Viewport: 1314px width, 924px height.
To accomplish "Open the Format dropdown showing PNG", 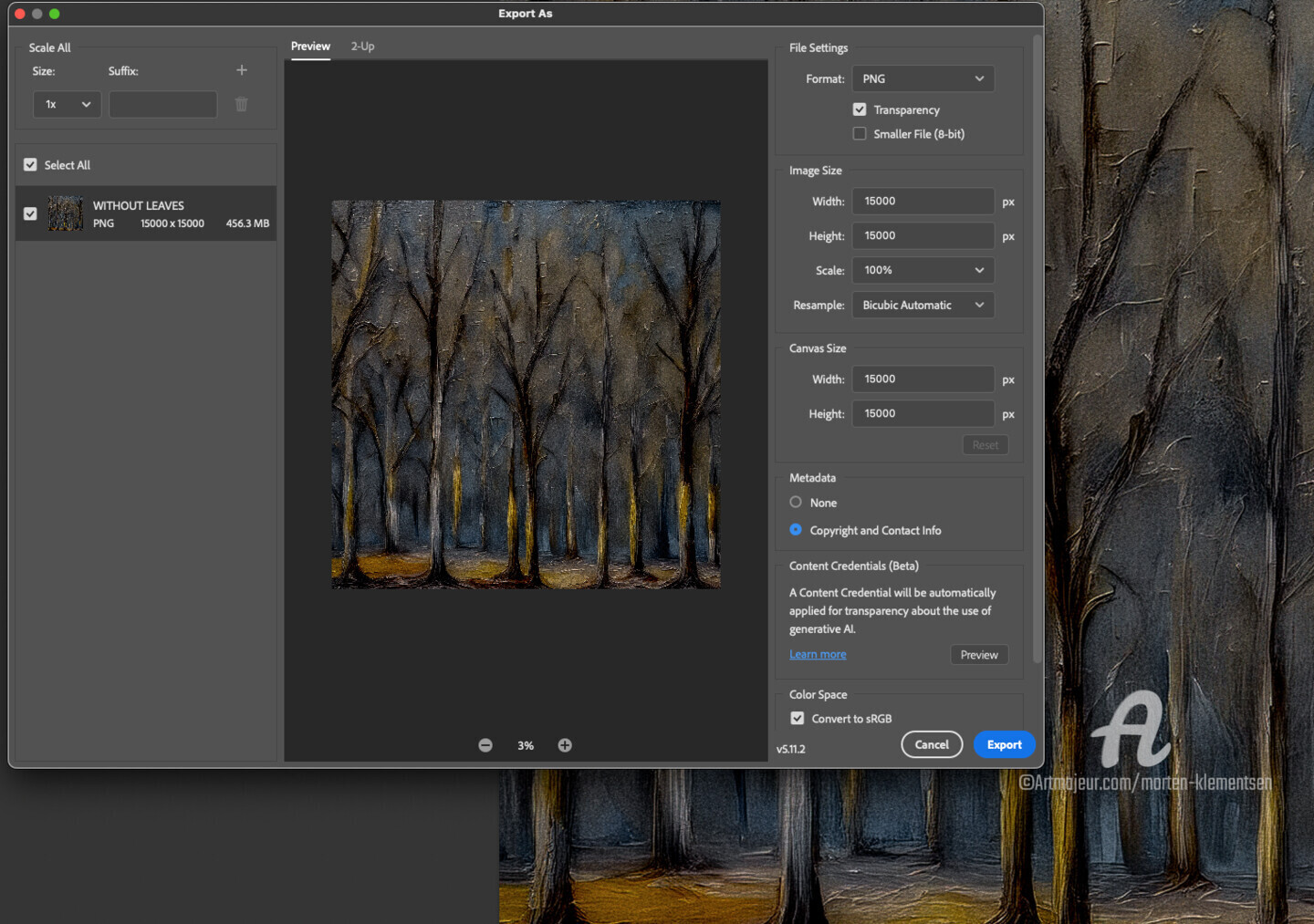I will 923,79.
